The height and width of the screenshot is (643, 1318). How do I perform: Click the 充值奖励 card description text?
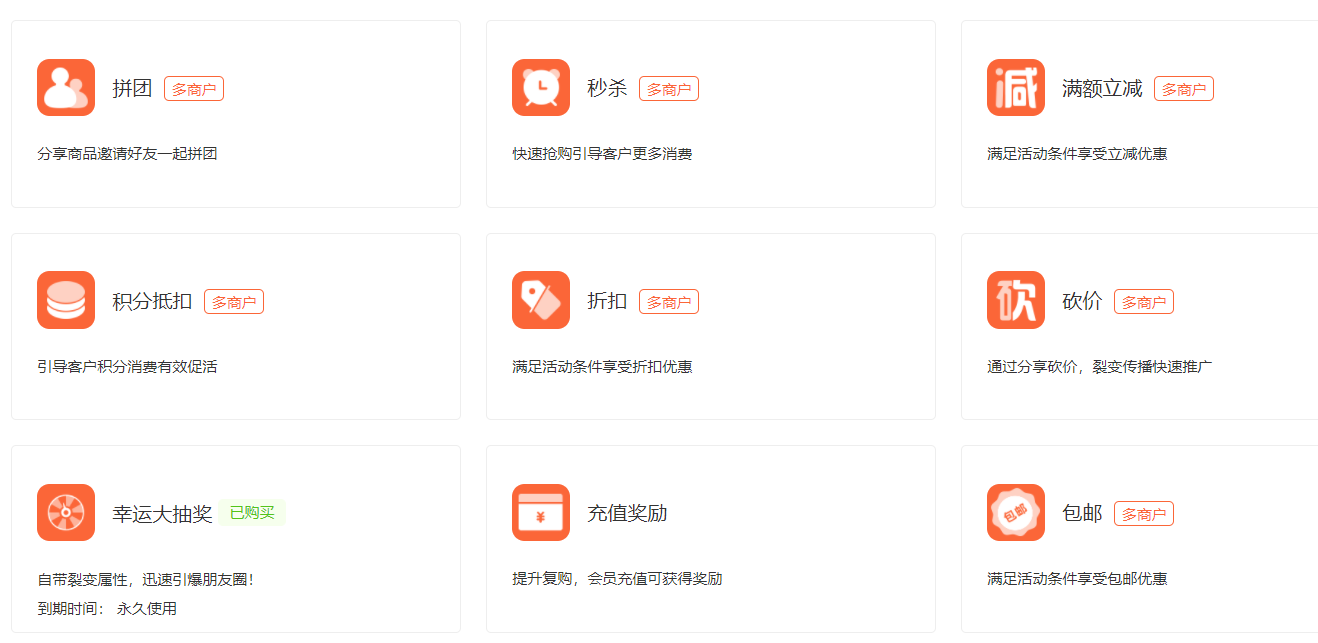coord(616,578)
